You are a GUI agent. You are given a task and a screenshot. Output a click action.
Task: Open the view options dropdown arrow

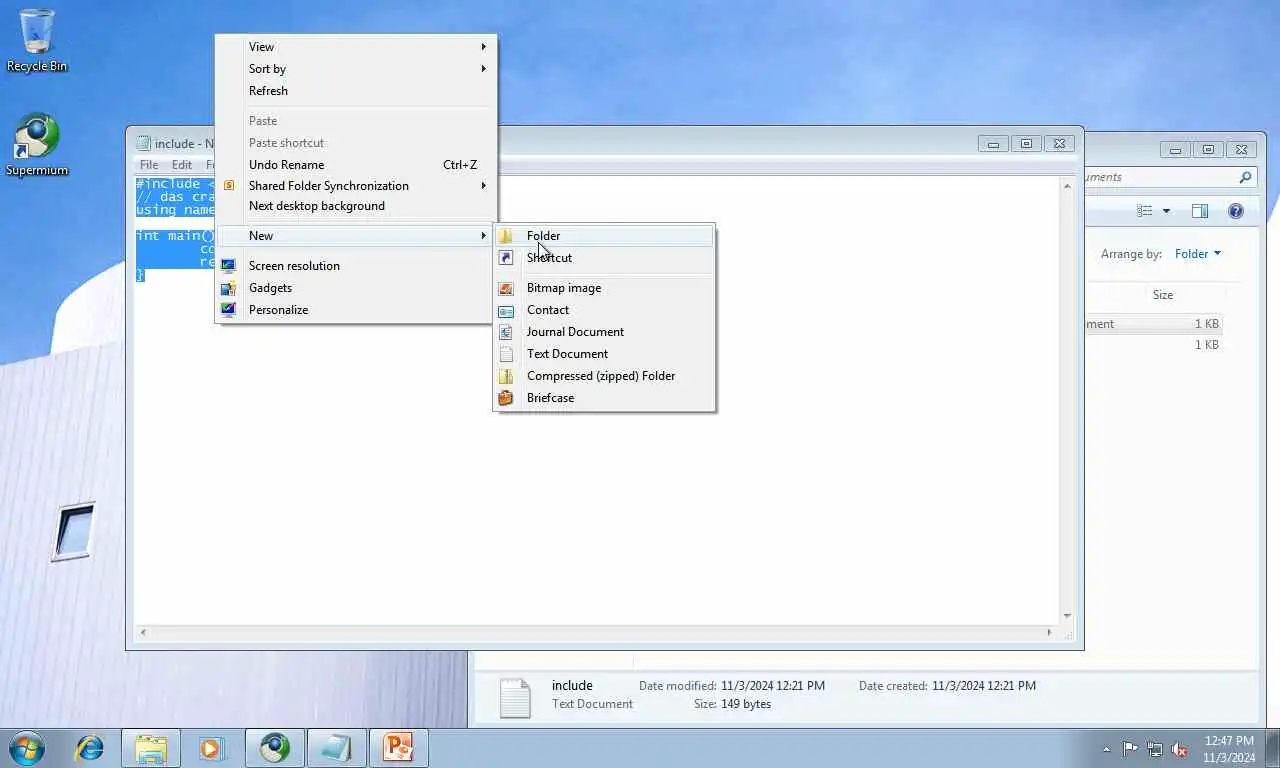pyautogui.click(x=1166, y=211)
